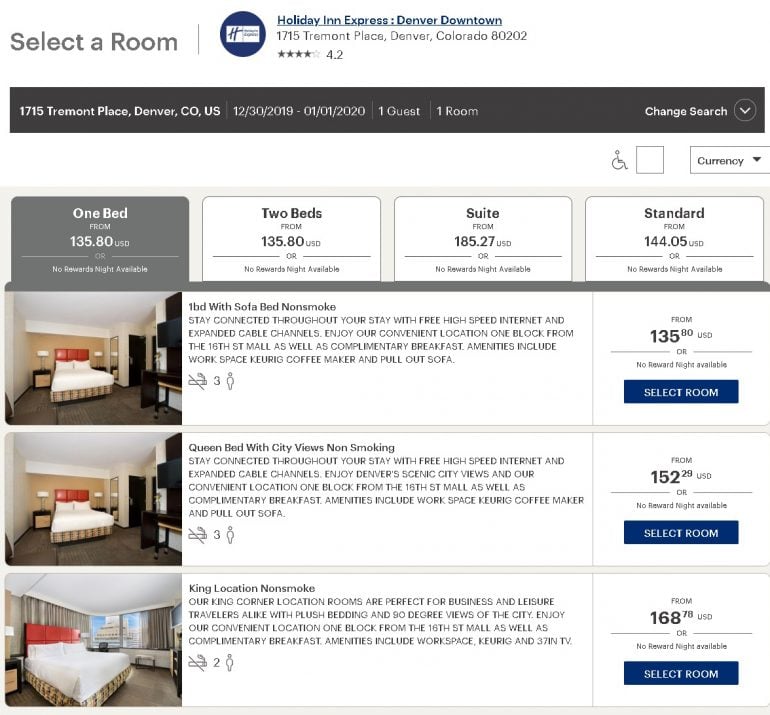Select the One Bed tab
The width and height of the screenshot is (770, 715).
pyautogui.click(x=100, y=239)
